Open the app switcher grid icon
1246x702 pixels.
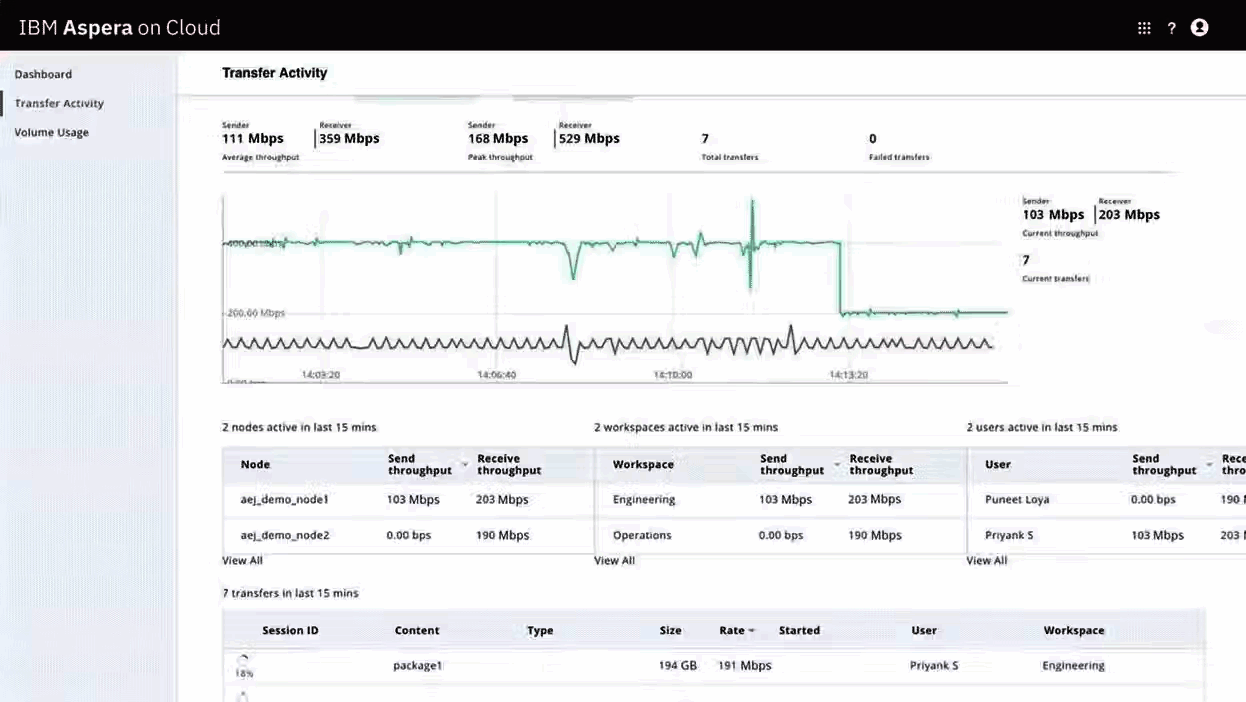[x=1144, y=28]
